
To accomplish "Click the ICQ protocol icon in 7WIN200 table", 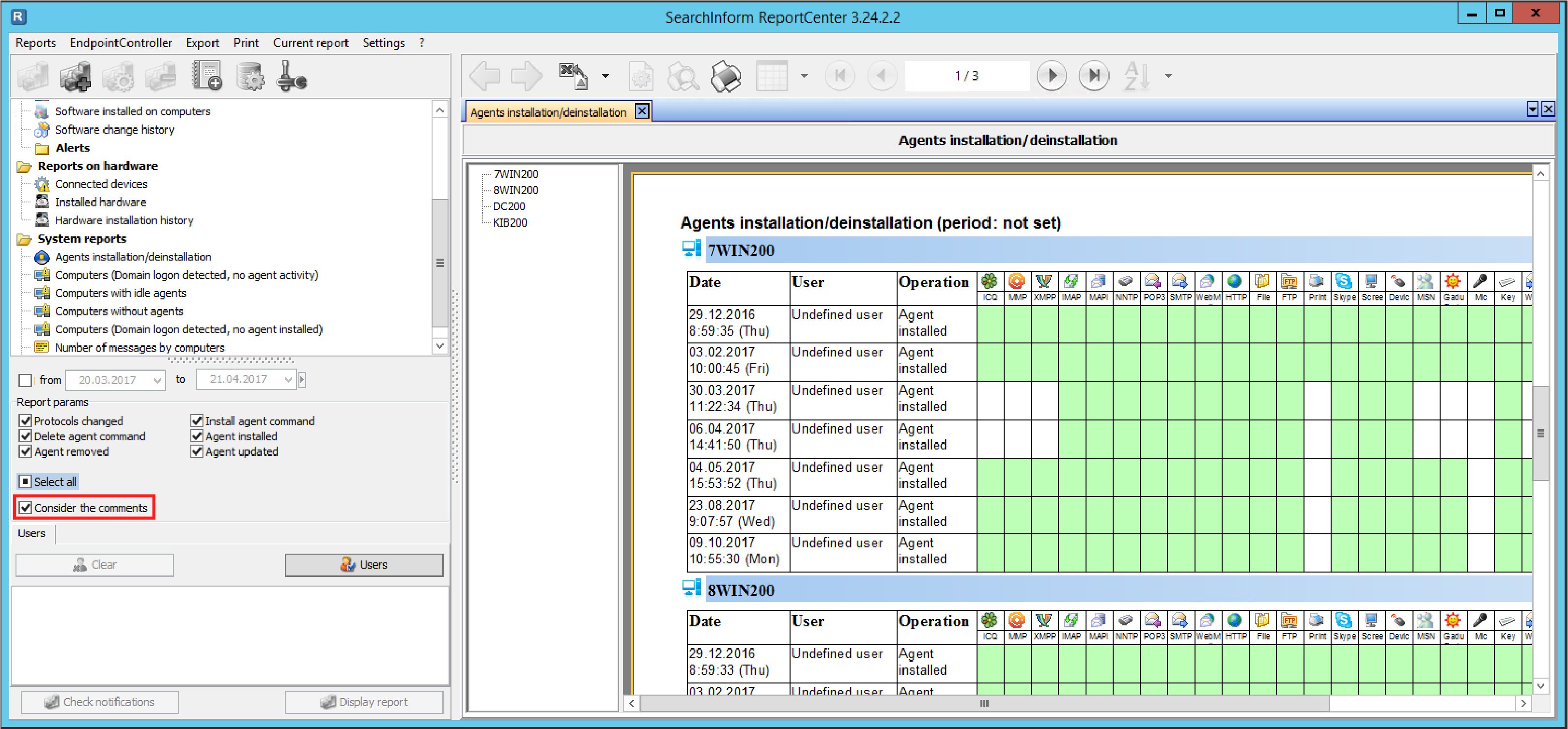I will coord(990,282).
